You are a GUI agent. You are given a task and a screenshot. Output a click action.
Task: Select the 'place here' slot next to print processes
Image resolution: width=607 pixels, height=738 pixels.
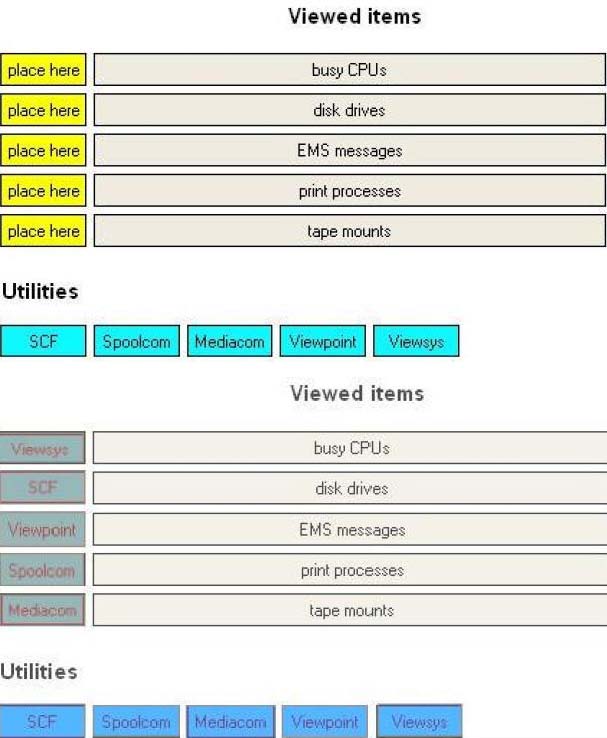click(43, 191)
